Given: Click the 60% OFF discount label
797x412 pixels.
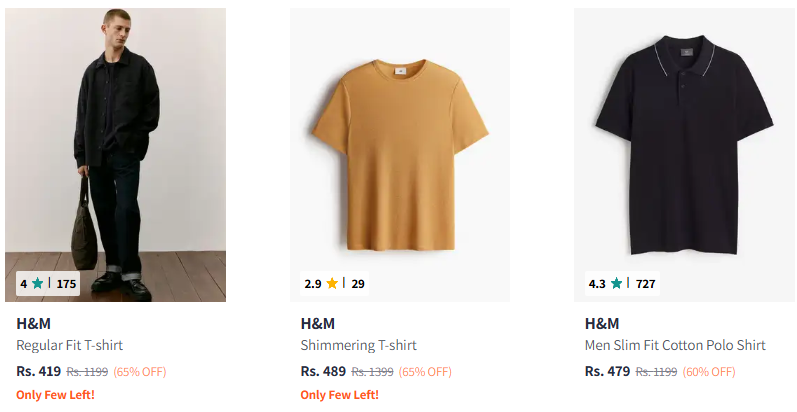Looking at the screenshot, I should 709,372.
